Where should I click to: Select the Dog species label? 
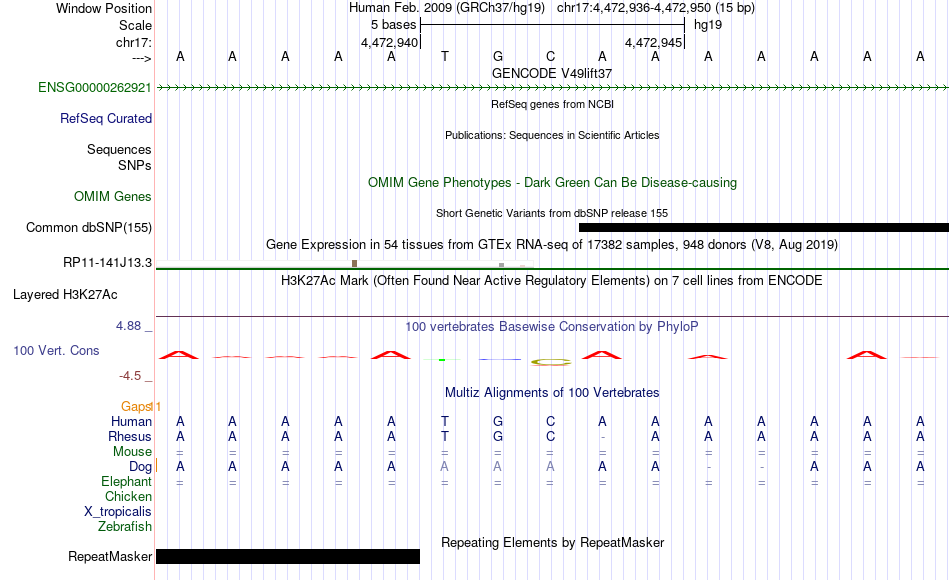click(x=141, y=467)
